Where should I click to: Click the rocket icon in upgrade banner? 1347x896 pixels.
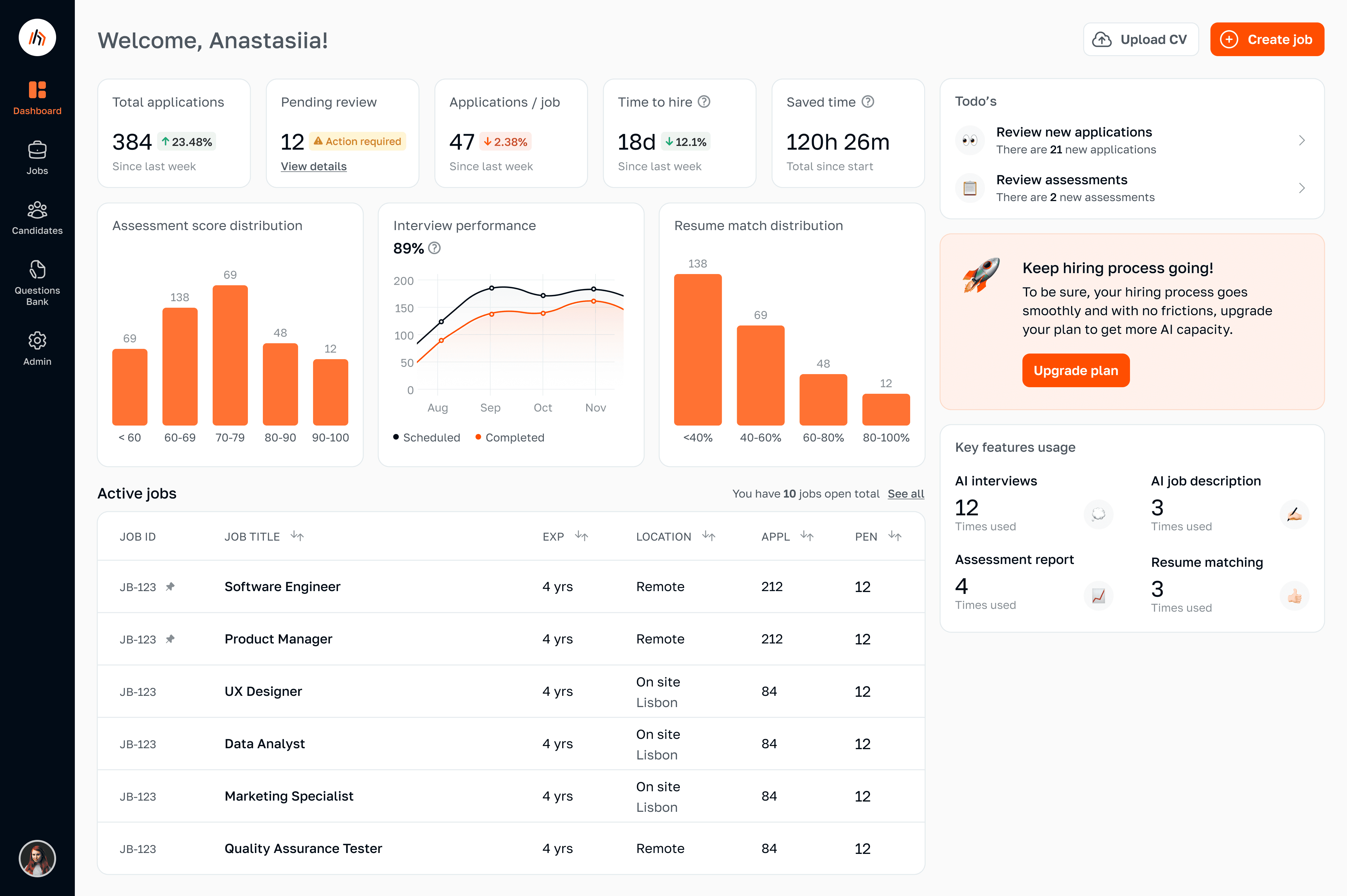[x=981, y=275]
